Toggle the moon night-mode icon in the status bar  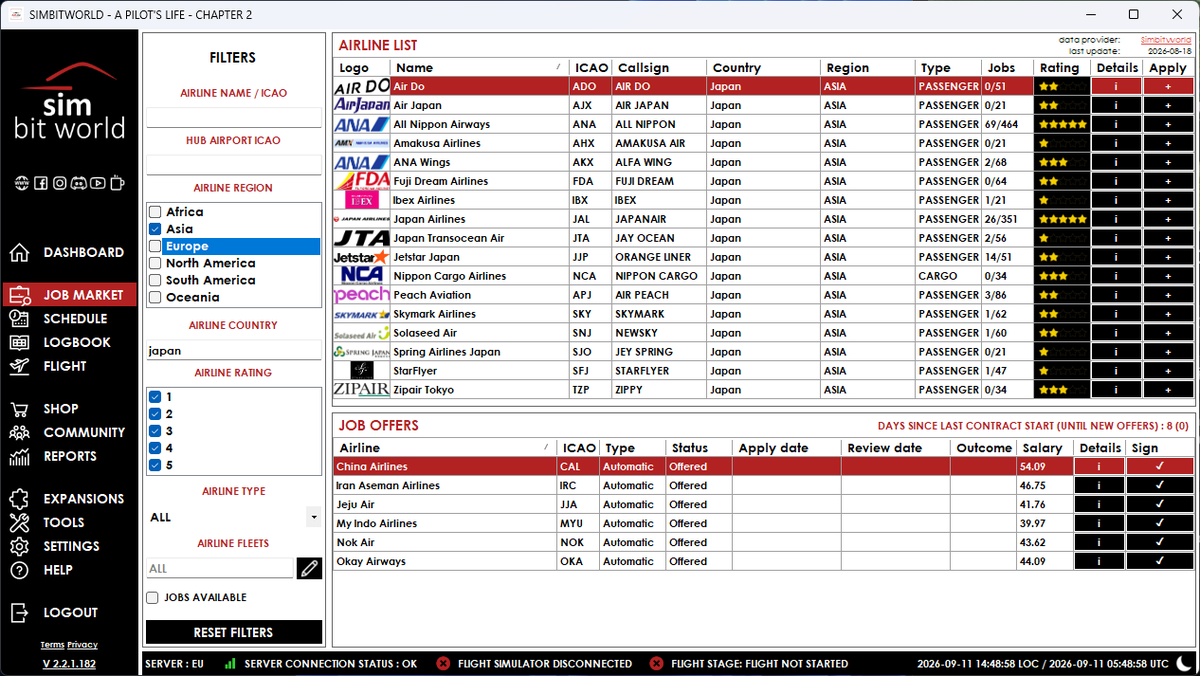[x=1184, y=663]
